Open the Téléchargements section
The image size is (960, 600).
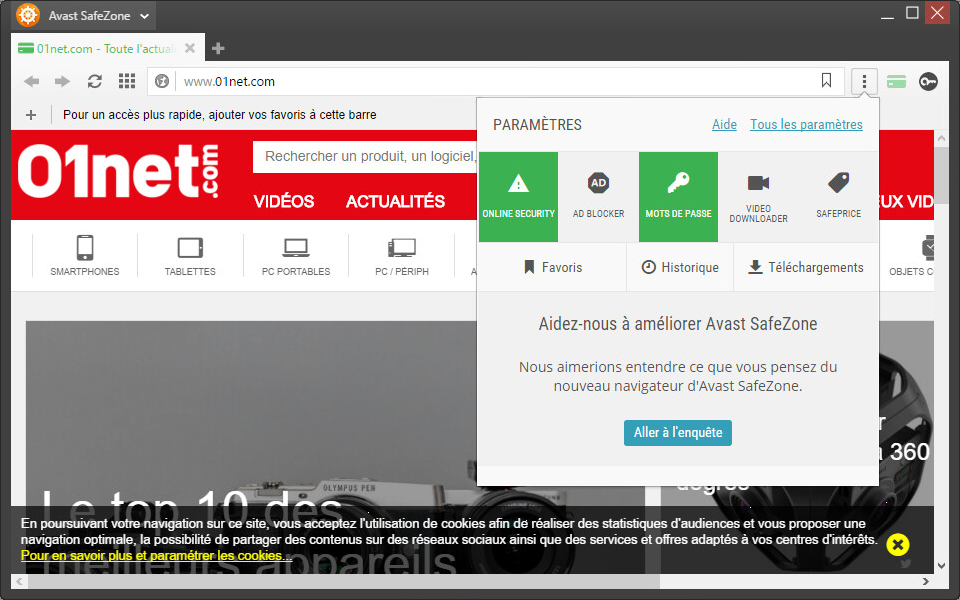click(x=806, y=267)
